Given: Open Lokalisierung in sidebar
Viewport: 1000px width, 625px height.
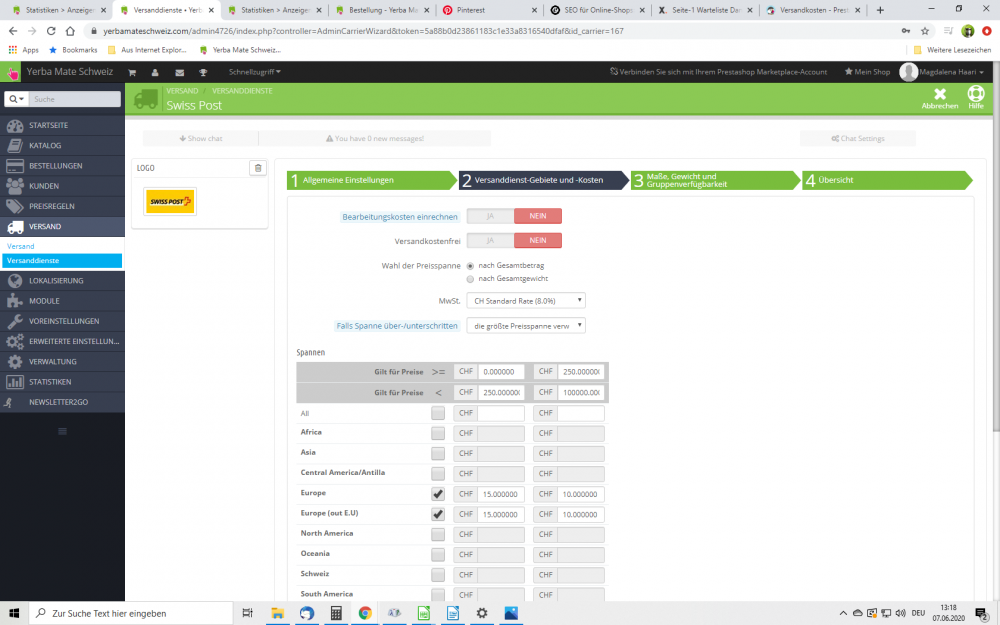Looking at the screenshot, I should 62,281.
